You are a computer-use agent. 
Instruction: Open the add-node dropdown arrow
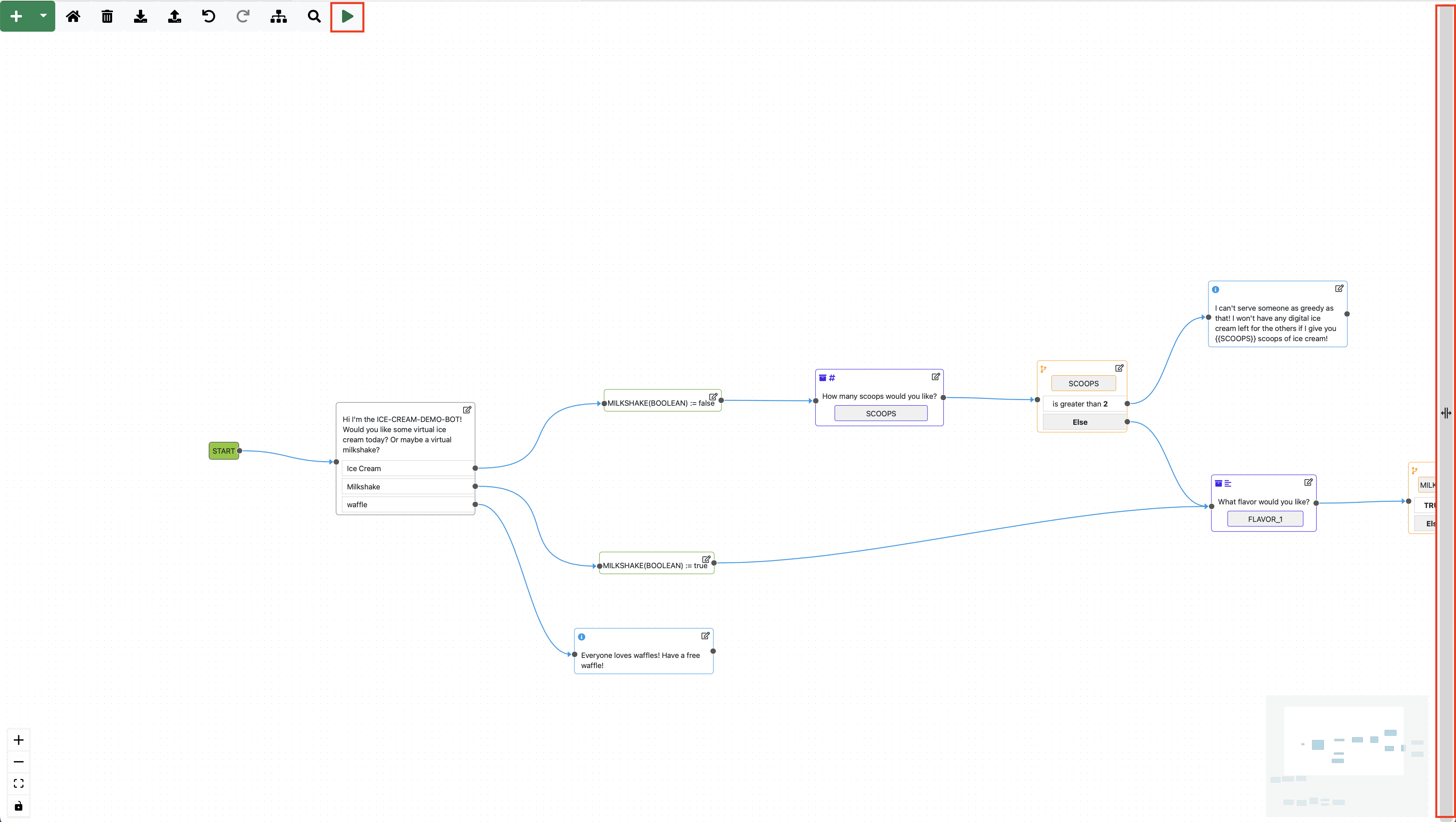(43, 16)
